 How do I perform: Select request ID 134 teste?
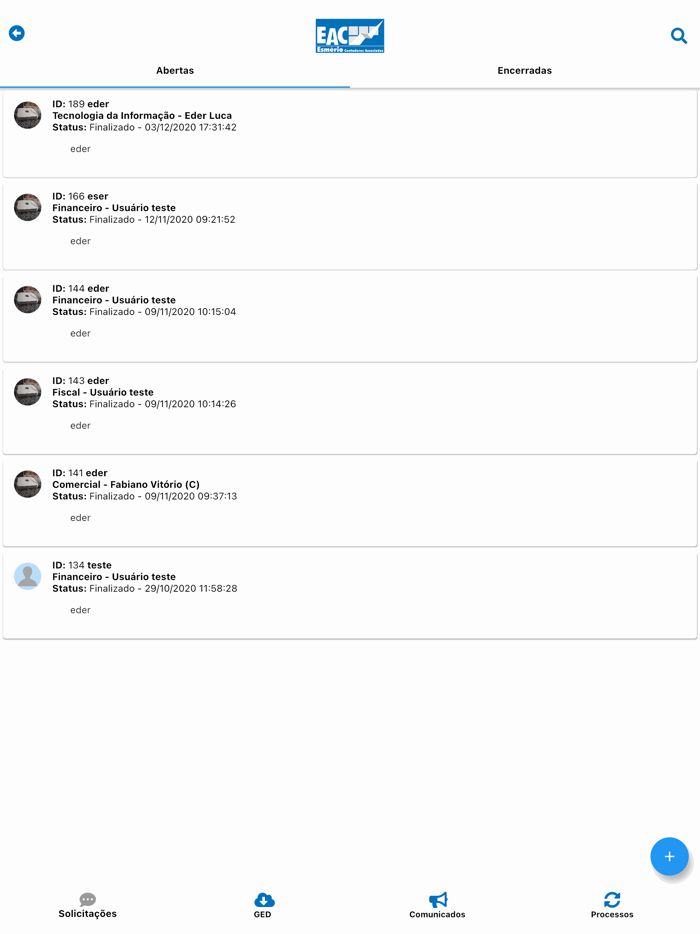click(350, 594)
